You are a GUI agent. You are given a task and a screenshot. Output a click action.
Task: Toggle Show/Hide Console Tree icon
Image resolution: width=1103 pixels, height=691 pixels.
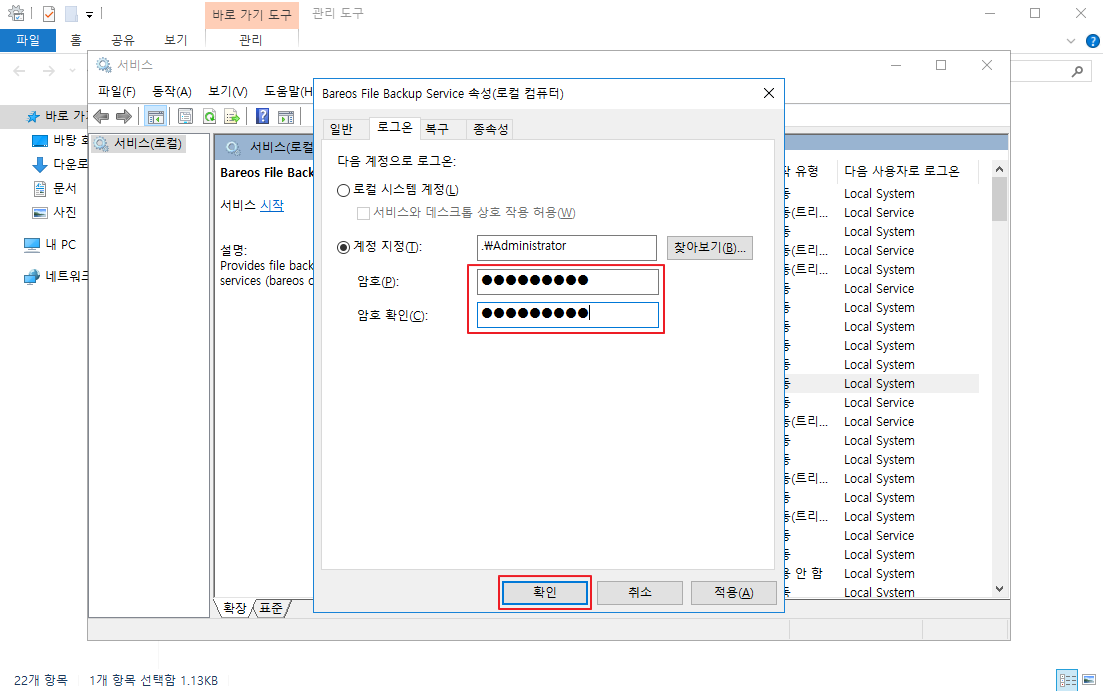click(155, 116)
